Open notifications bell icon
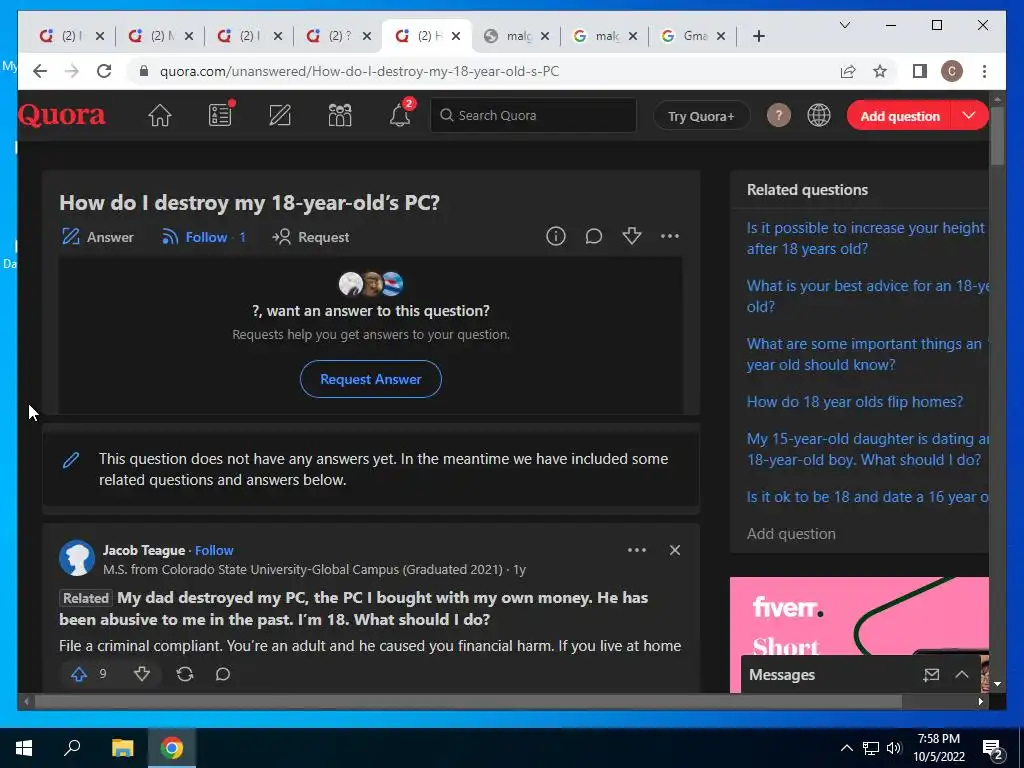1024x768 pixels. click(400, 116)
